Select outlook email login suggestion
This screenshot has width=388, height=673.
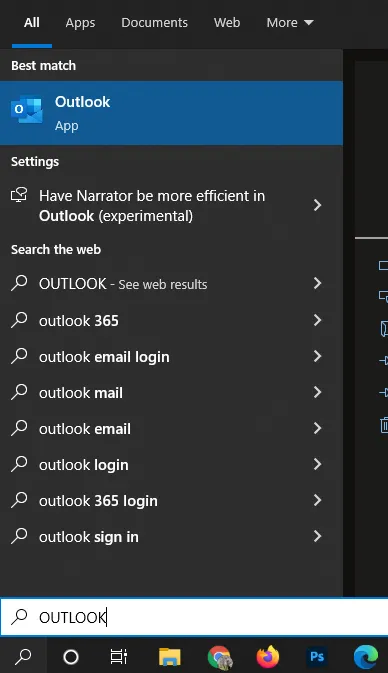point(171,356)
